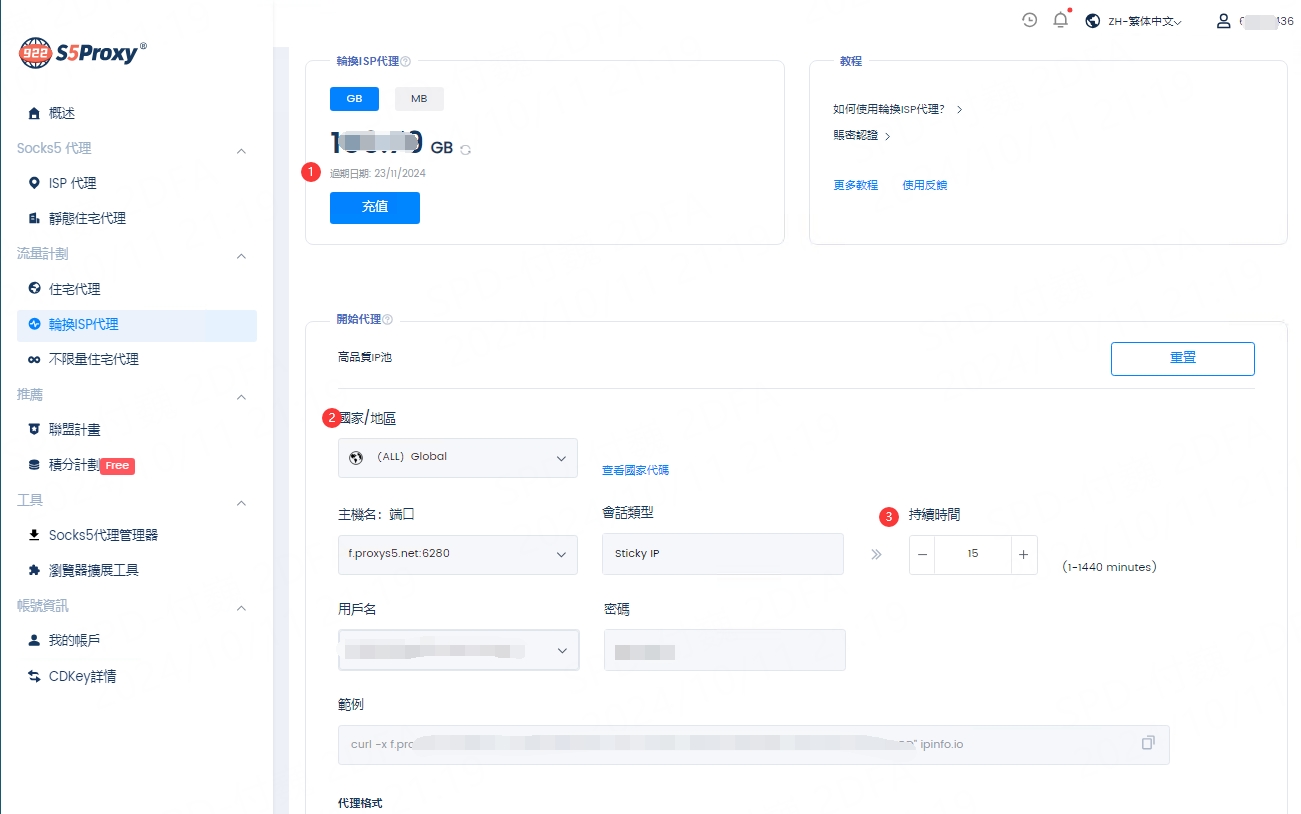Click the 充值 recharge button

[374, 207]
